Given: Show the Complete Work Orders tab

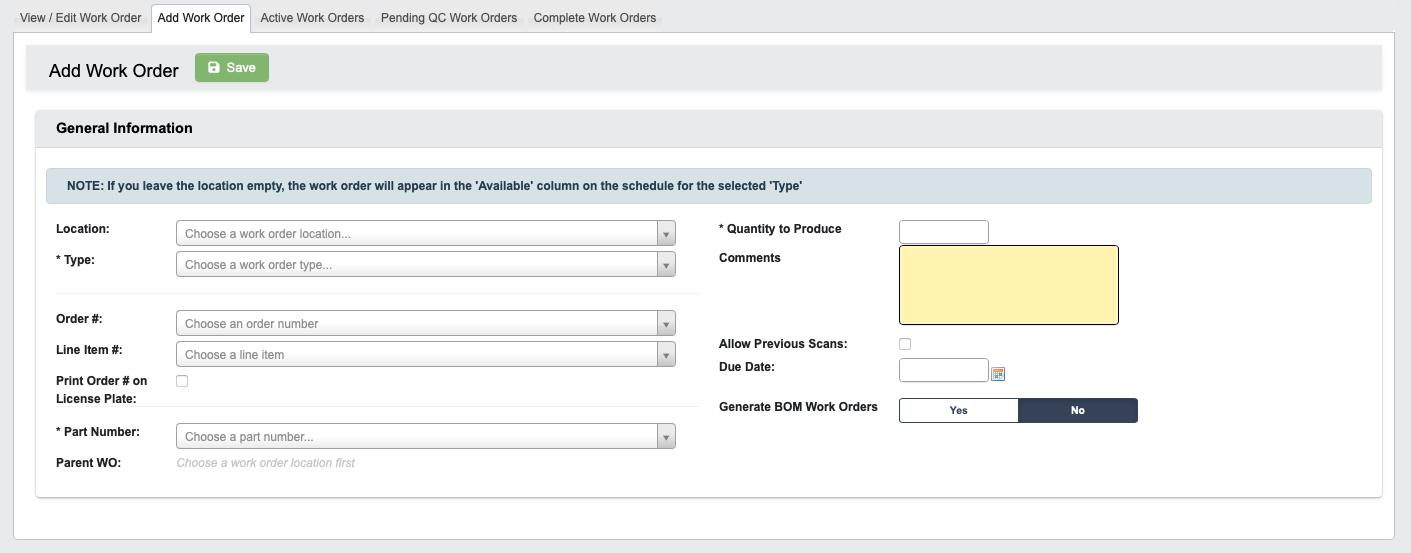Looking at the screenshot, I should click(595, 18).
